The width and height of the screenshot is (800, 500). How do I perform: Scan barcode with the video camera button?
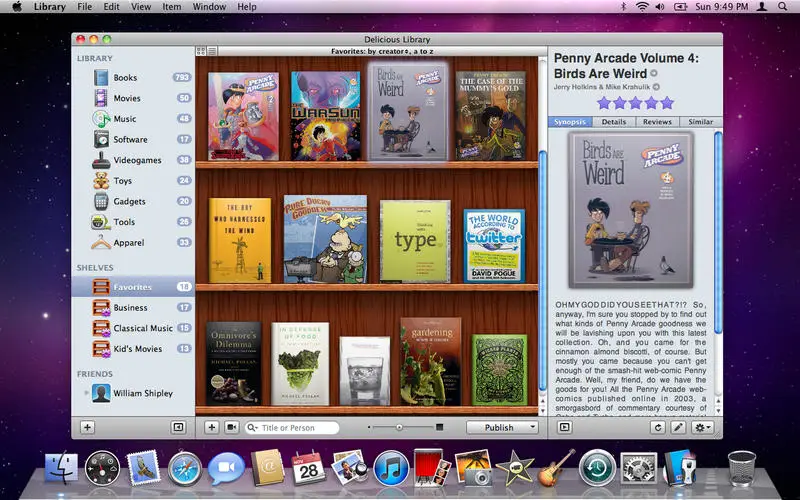tap(232, 427)
